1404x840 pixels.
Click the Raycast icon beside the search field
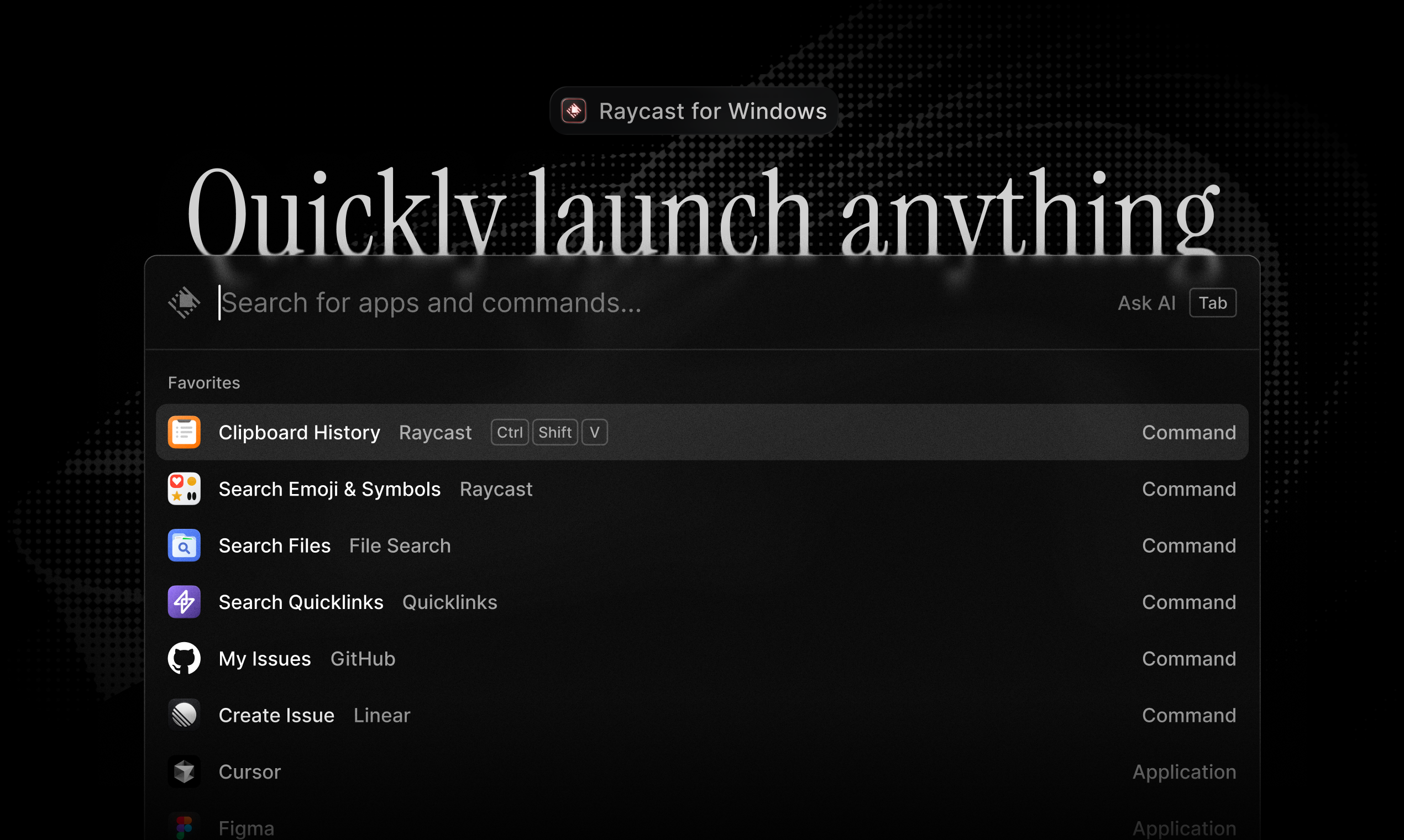click(x=184, y=303)
